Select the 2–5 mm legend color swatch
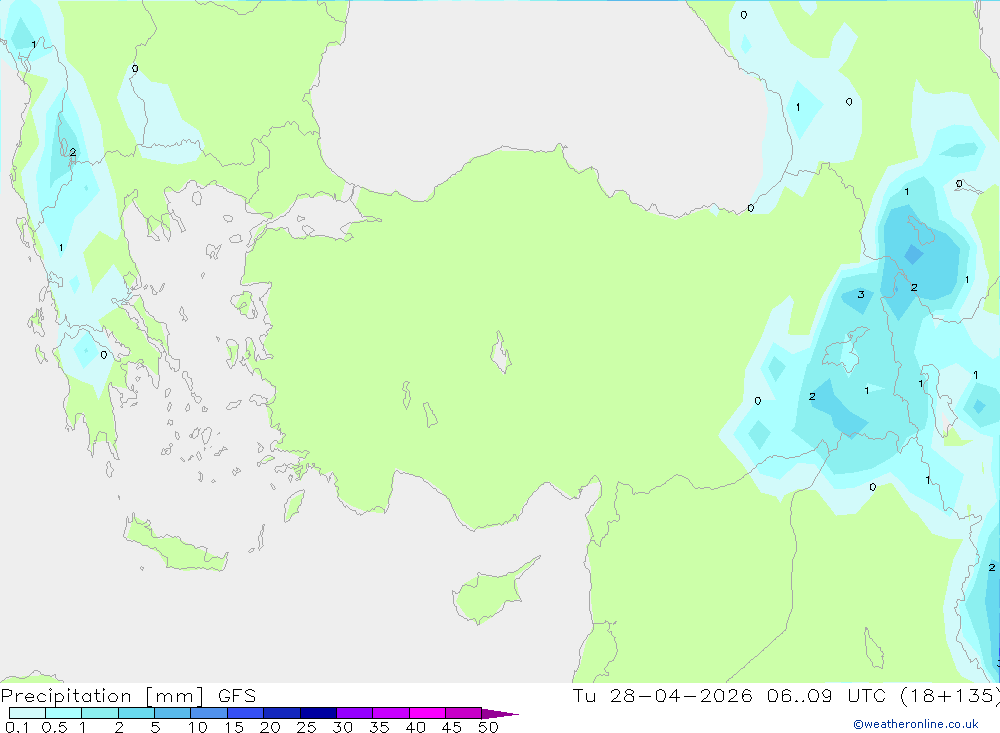This screenshot has width=1000, height=733. point(136,713)
